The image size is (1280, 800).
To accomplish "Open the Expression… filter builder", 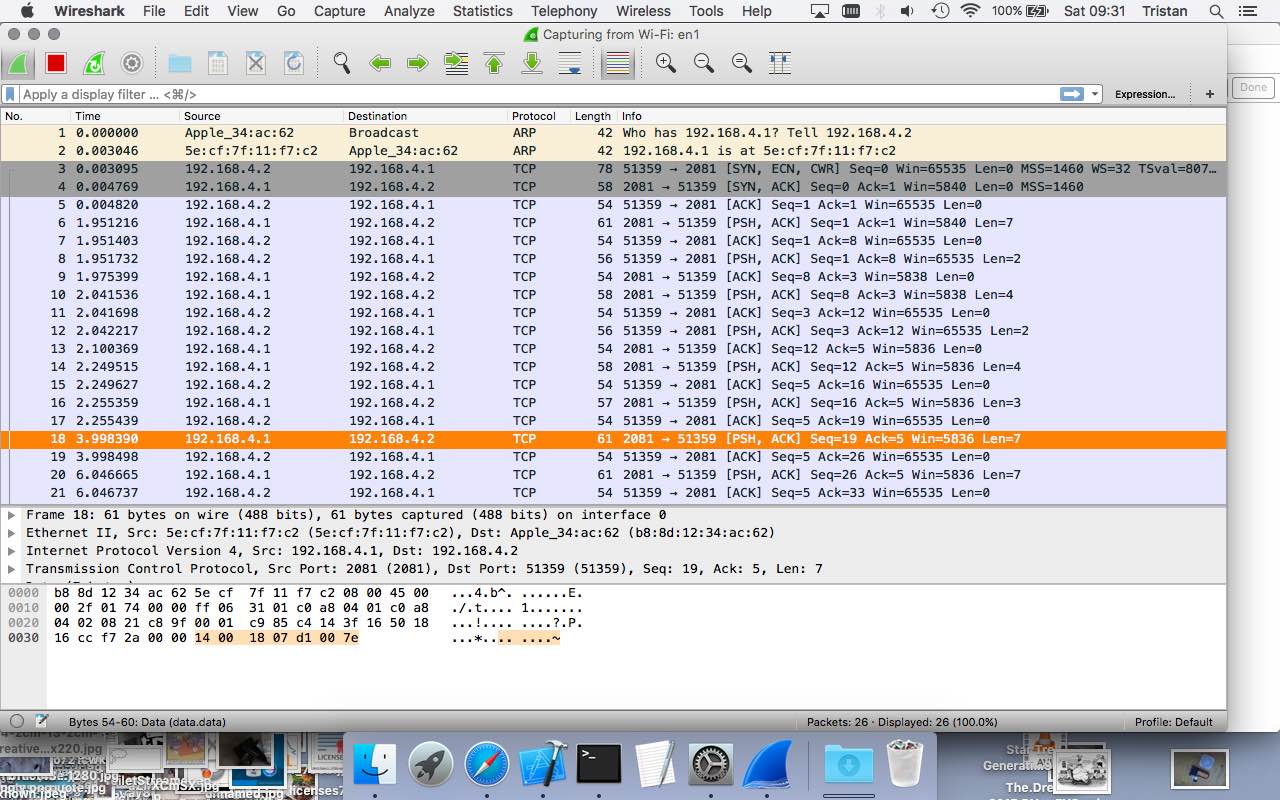I will tap(1145, 94).
